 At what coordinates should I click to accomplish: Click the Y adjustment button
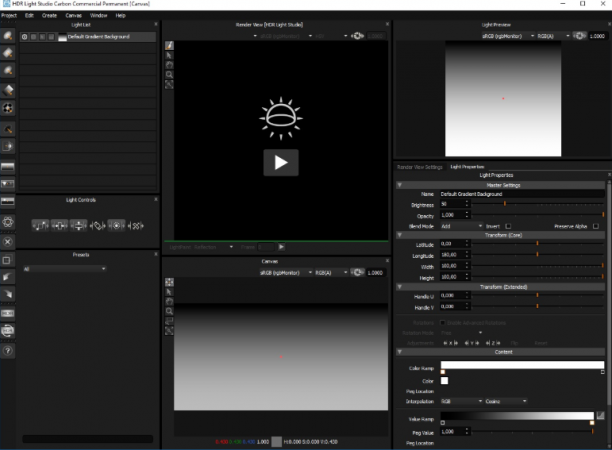click(x=471, y=343)
